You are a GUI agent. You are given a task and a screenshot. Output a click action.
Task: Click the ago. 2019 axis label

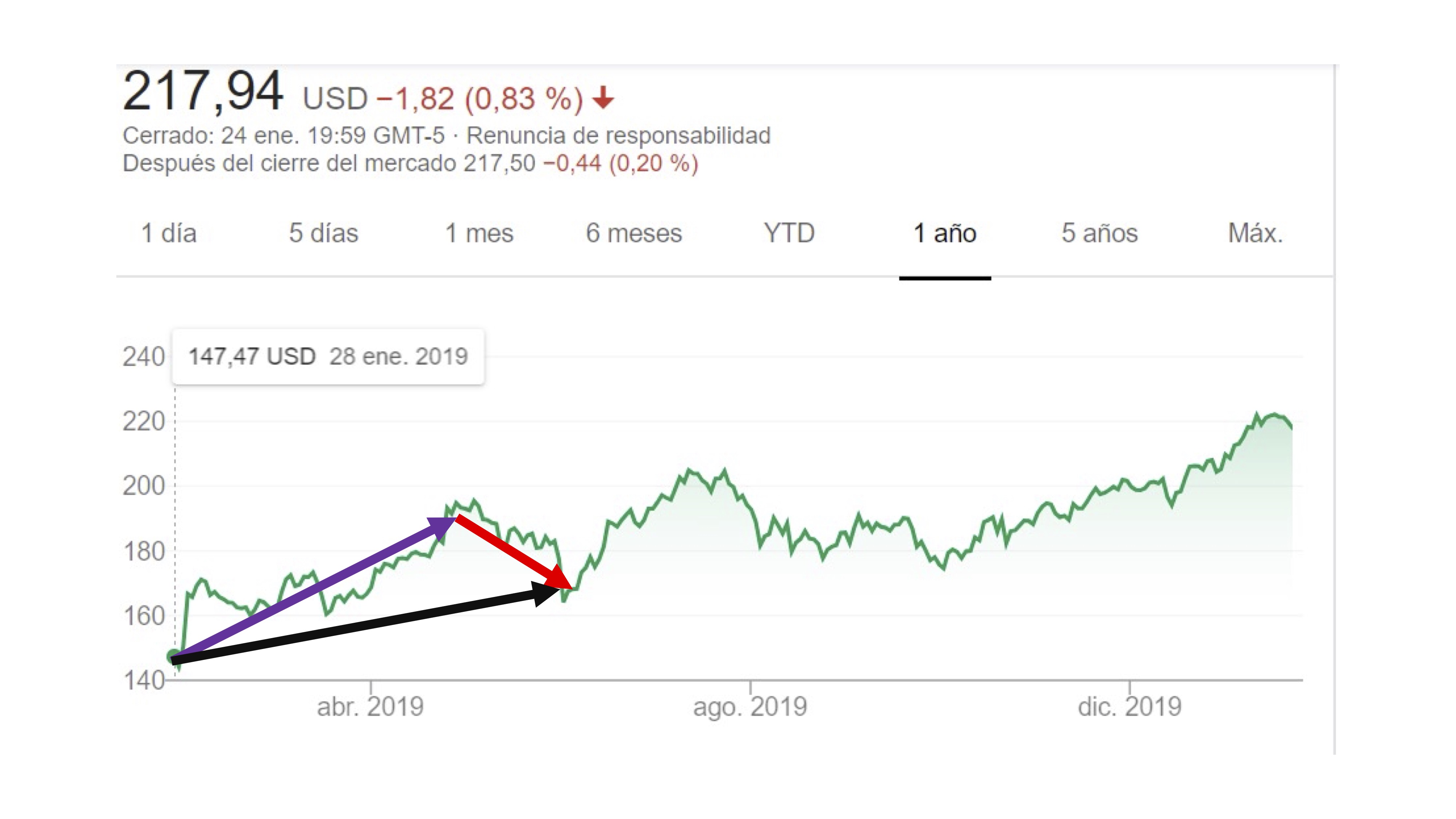pos(750,707)
